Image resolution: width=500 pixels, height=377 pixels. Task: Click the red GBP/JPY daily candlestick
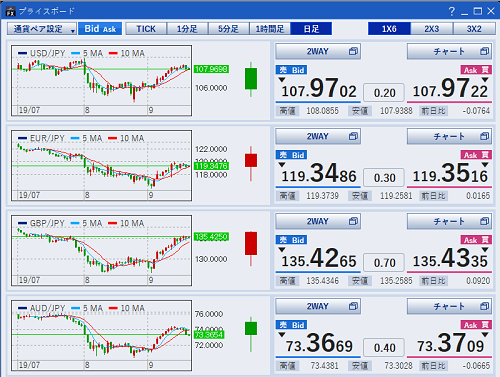(251, 248)
